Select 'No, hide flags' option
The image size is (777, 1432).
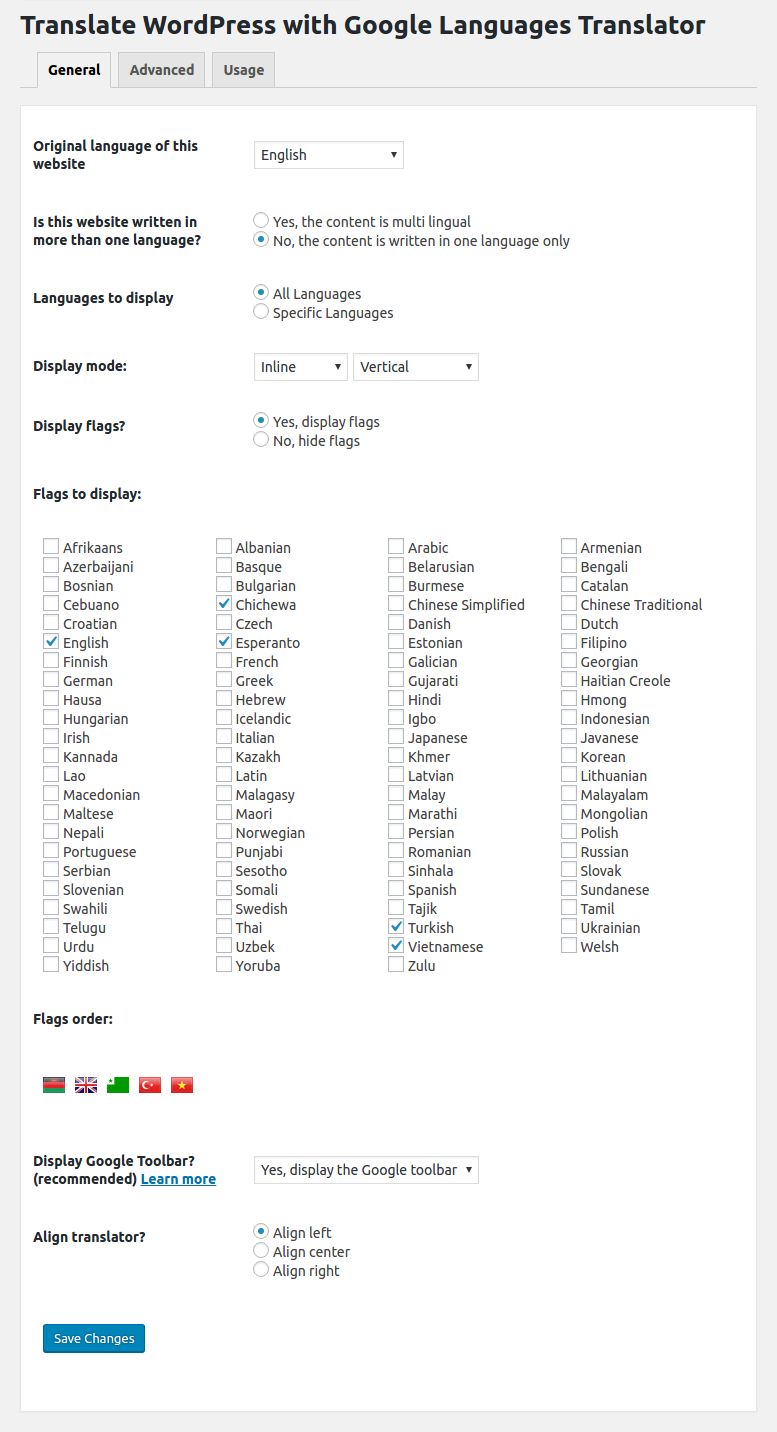(262, 440)
